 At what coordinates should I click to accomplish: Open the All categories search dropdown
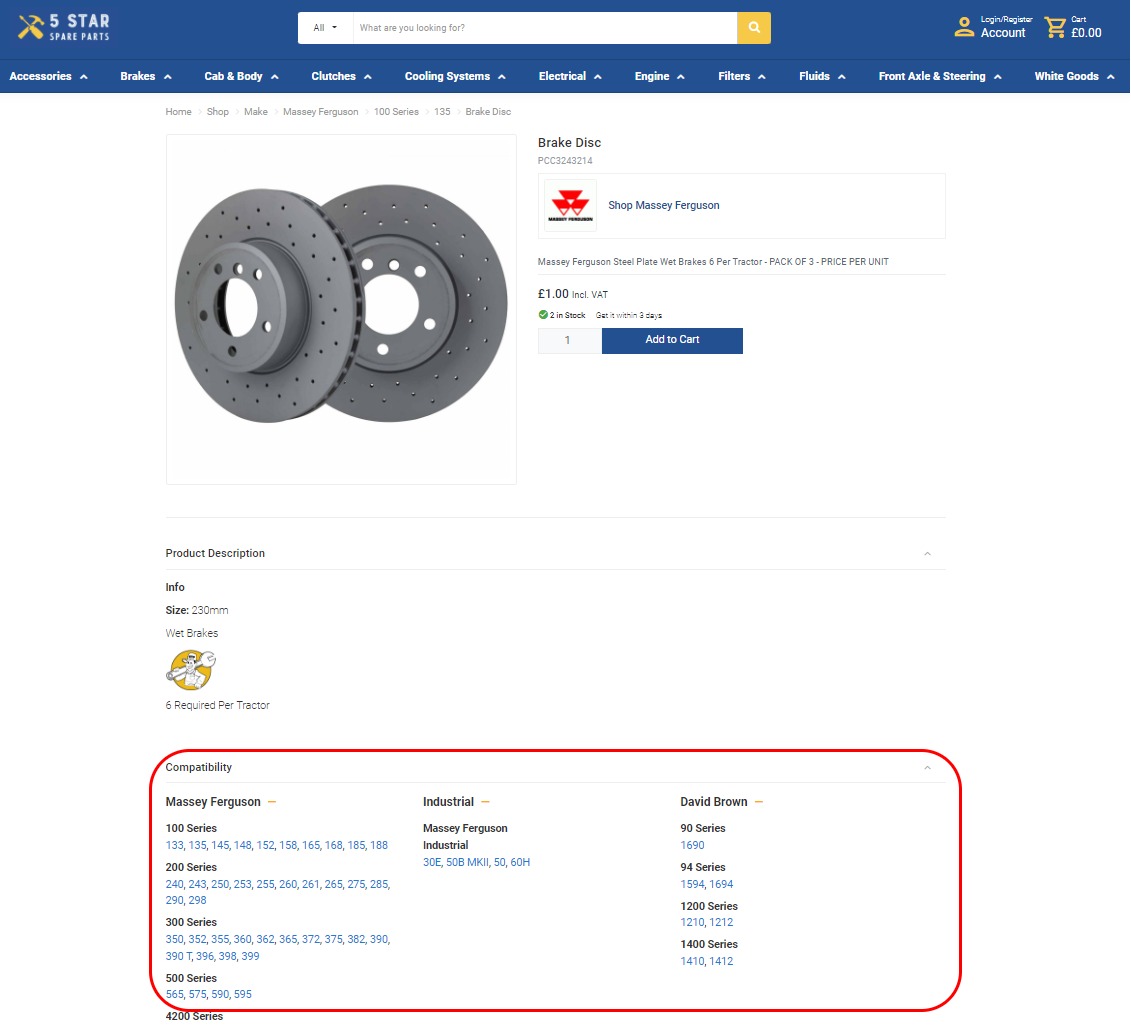325,28
